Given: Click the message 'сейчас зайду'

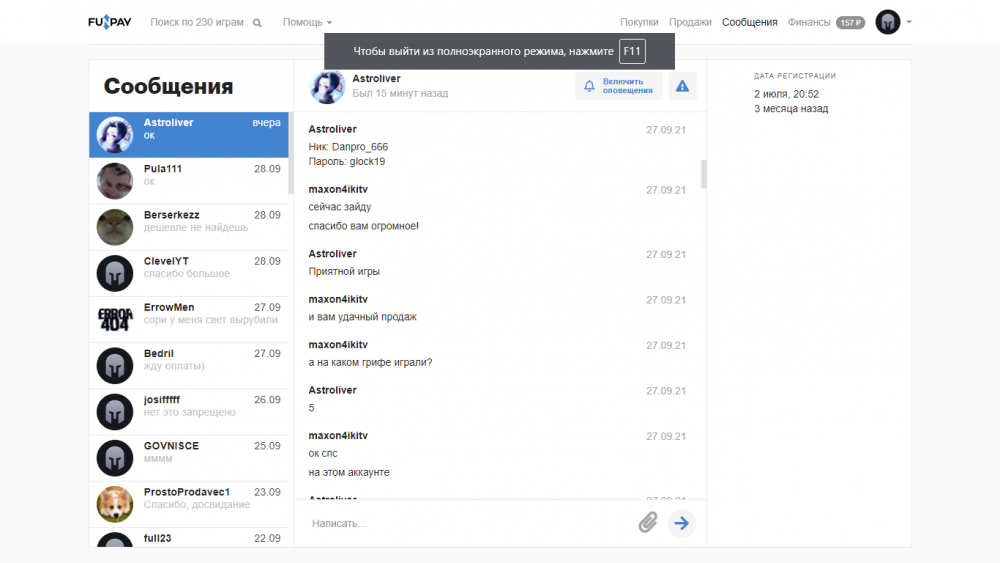Looking at the screenshot, I should [340, 207].
